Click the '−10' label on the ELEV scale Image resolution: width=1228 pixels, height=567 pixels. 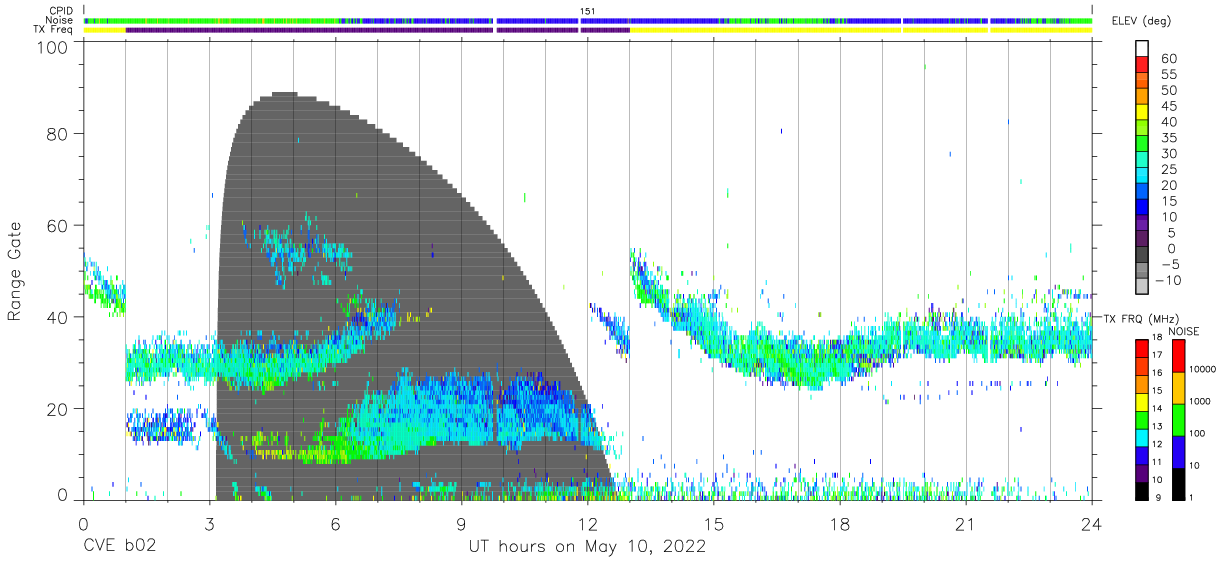coord(1166,279)
